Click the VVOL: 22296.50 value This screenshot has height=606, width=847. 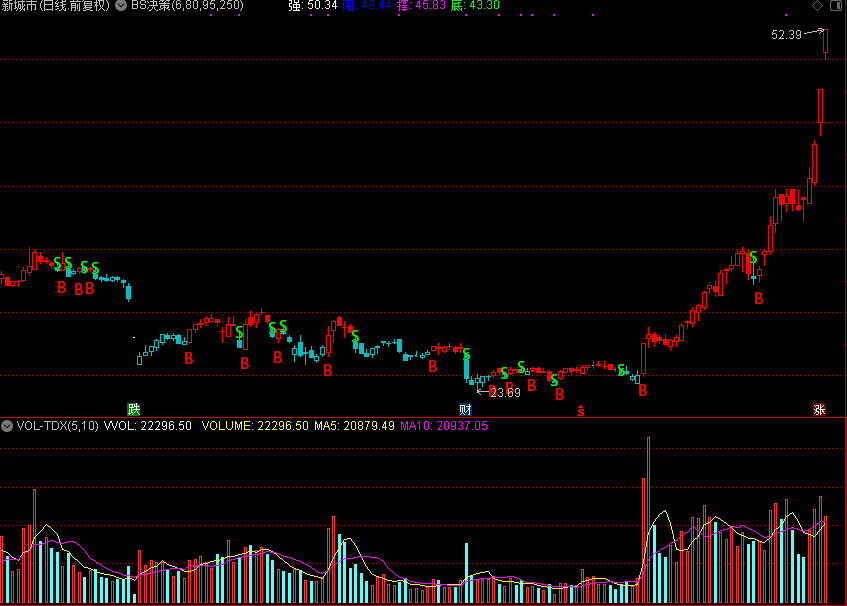(x=147, y=426)
